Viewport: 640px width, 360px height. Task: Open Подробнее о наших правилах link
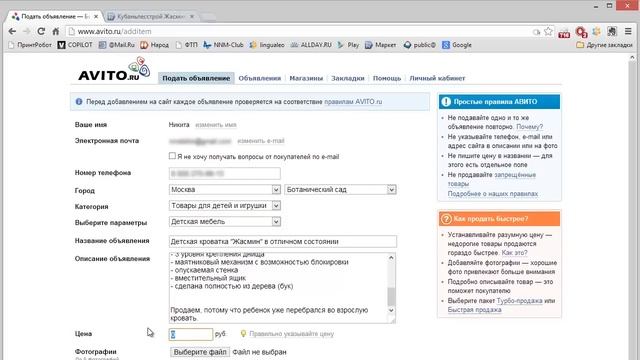click(x=493, y=193)
